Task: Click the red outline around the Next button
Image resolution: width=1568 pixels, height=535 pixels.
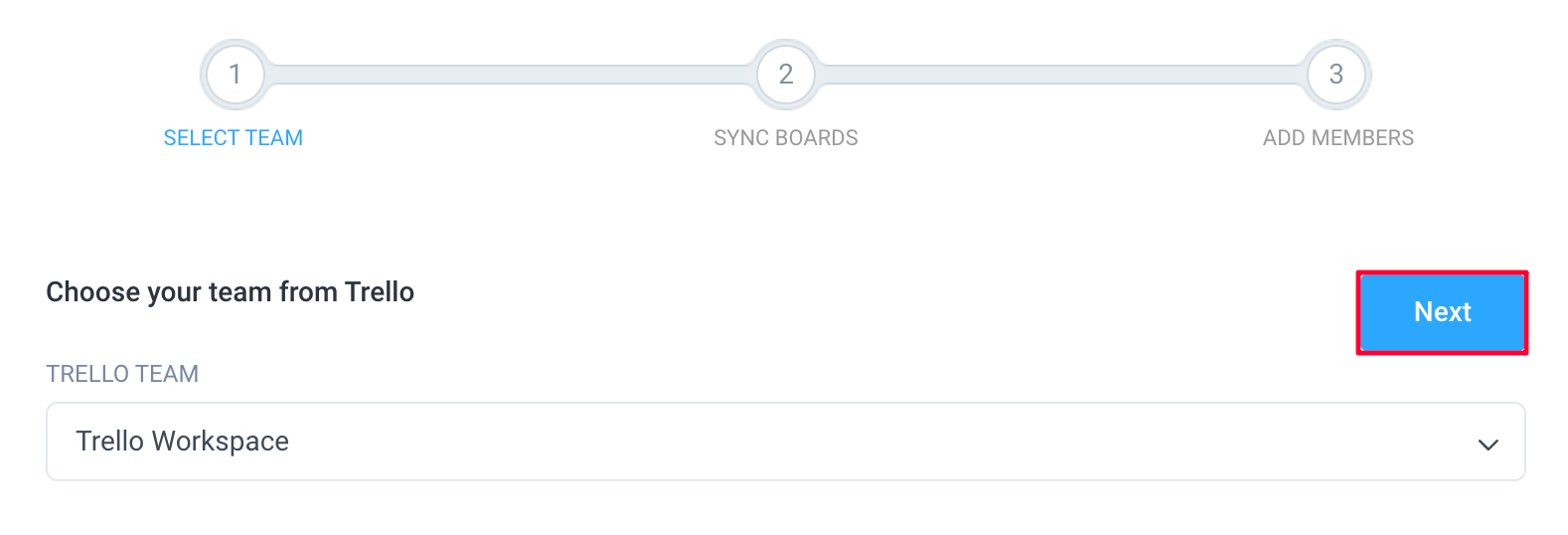Action: coord(1442,272)
